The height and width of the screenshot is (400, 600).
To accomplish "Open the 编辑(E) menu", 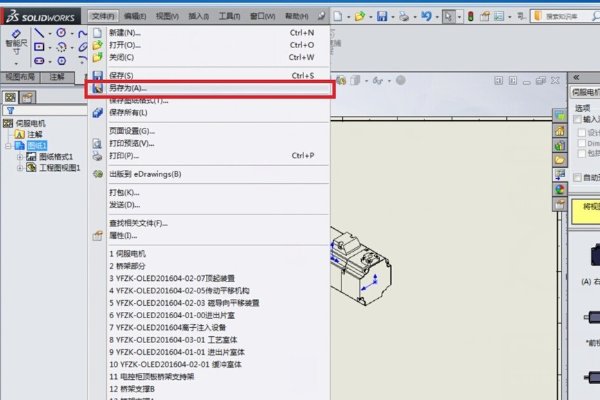I will pos(135,16).
